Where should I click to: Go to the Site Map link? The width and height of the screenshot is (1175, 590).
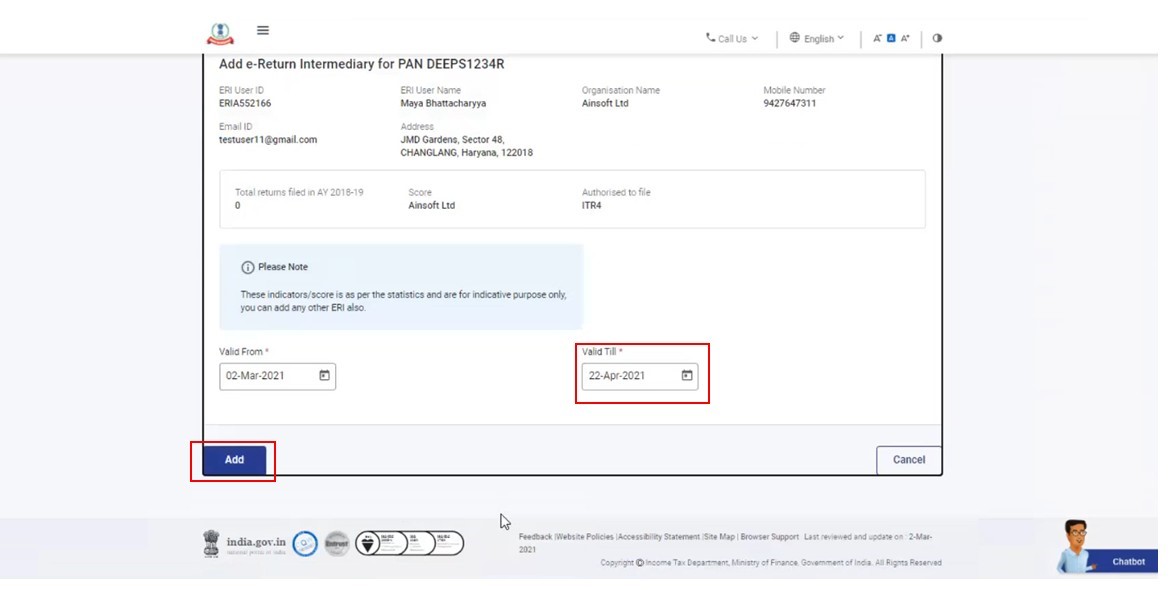[720, 537]
